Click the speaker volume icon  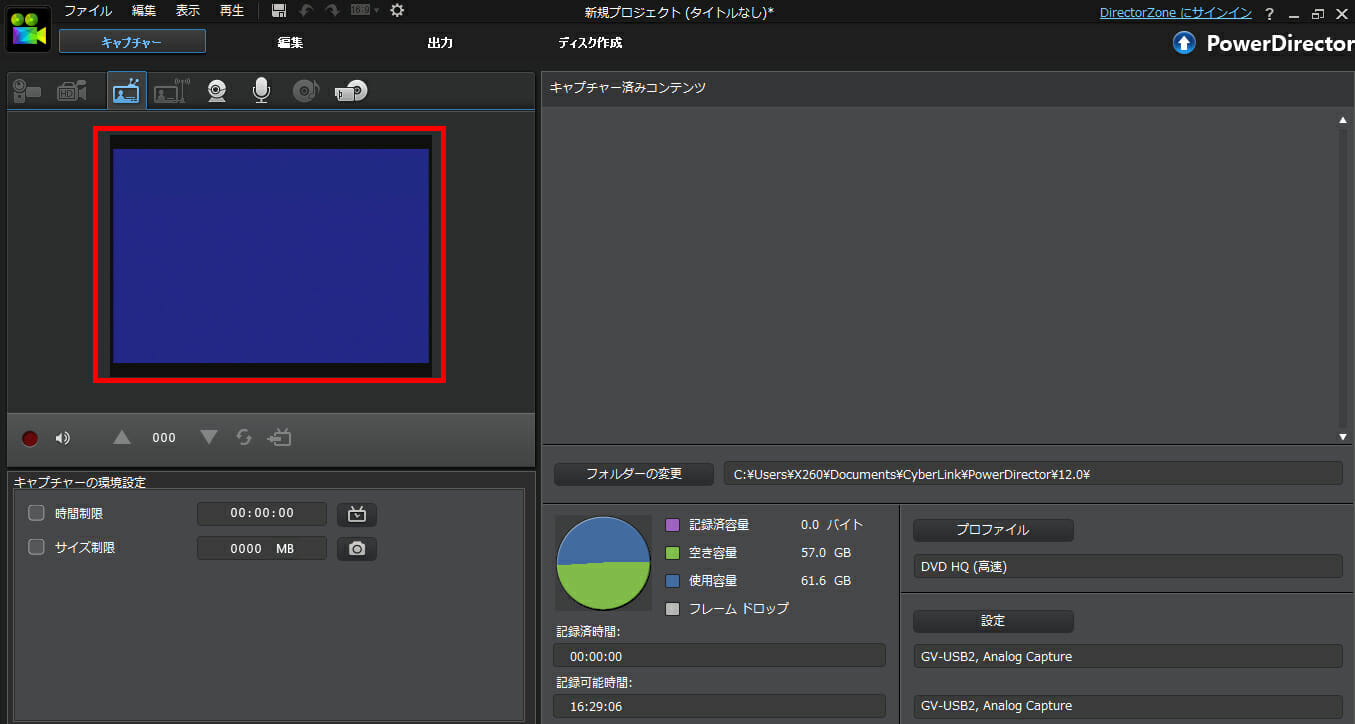(63, 438)
